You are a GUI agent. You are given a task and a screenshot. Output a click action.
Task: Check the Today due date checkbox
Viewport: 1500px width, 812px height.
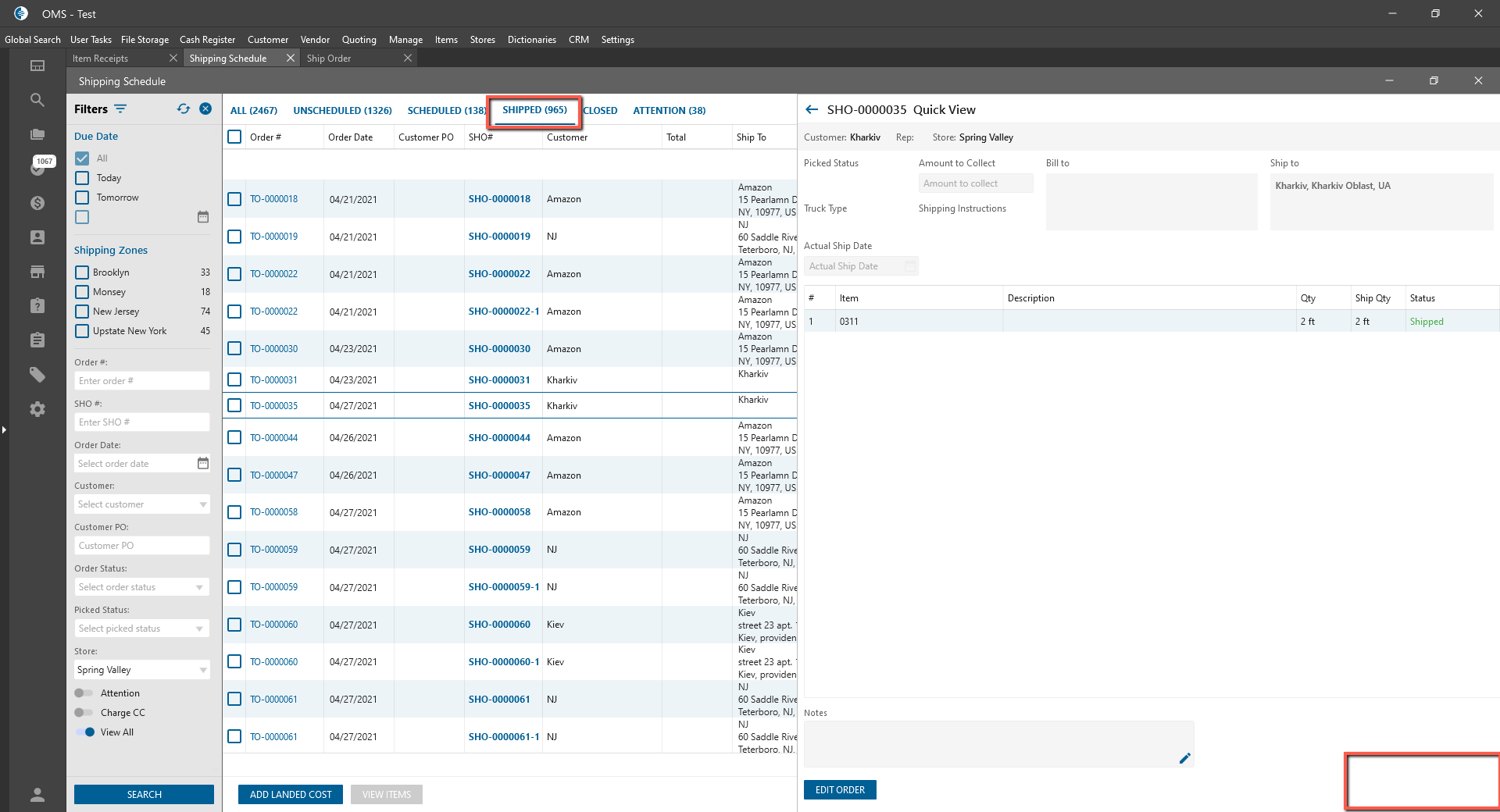click(x=82, y=178)
